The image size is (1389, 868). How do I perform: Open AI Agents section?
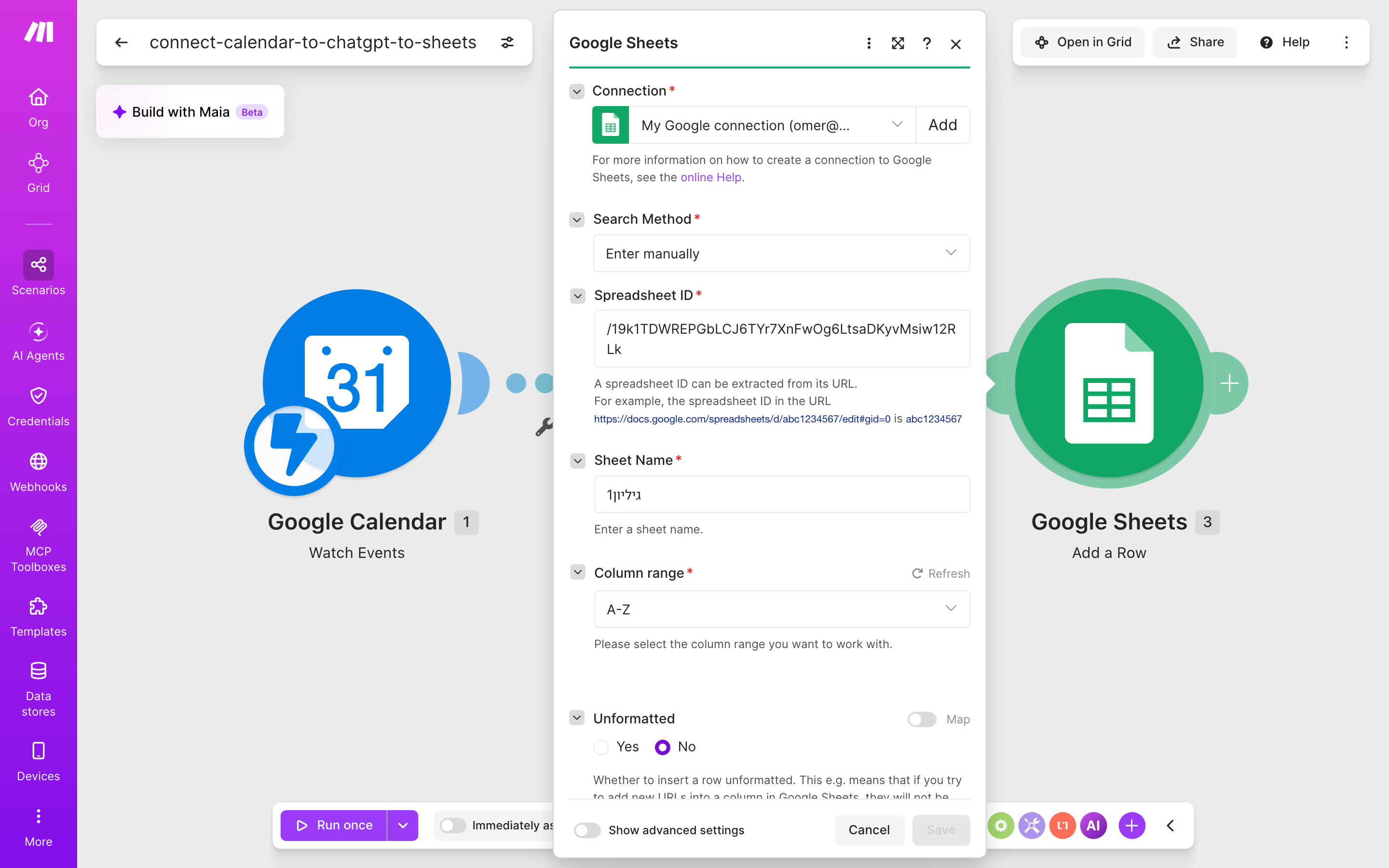coord(39,341)
